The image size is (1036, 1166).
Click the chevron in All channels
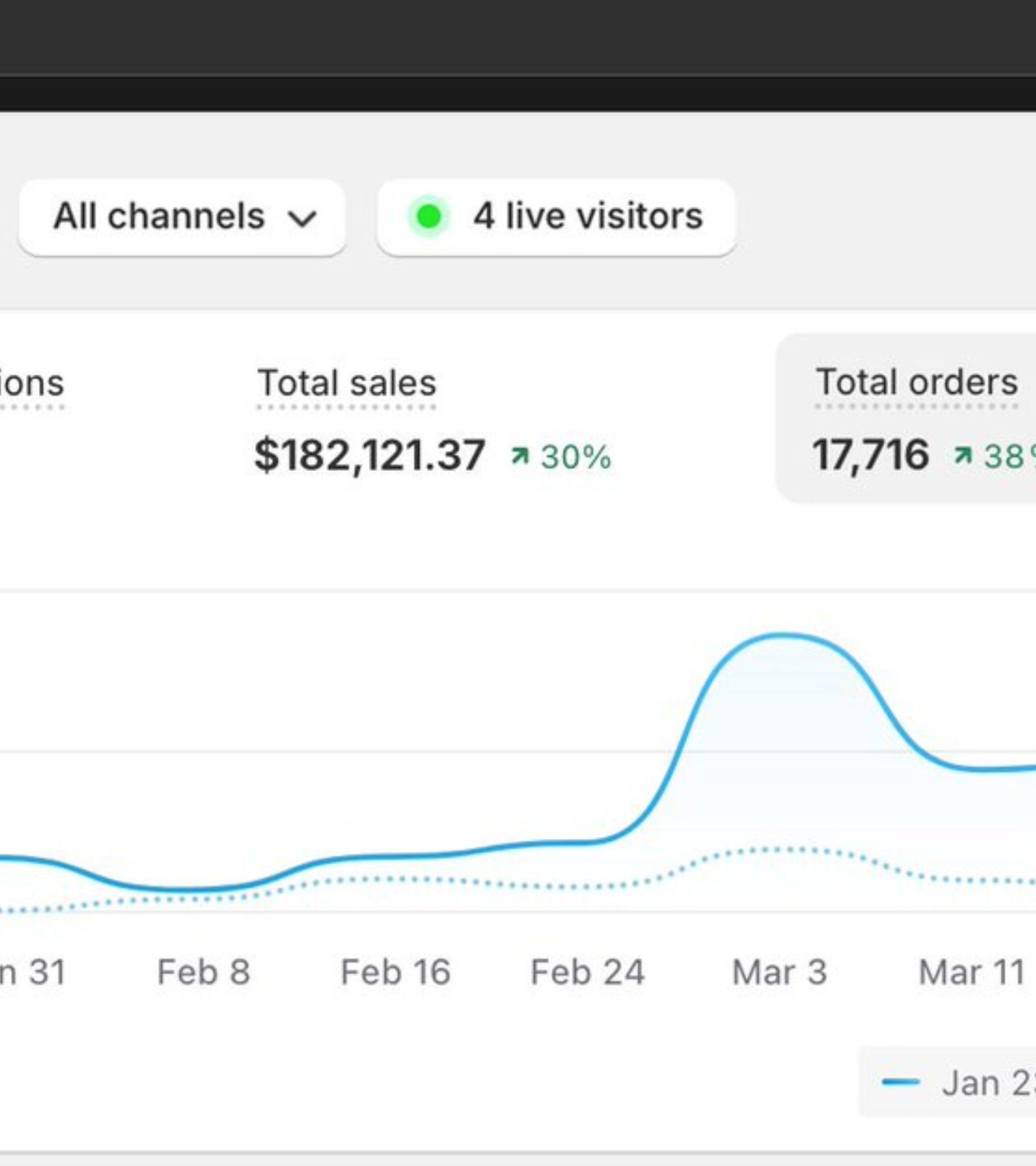click(302, 219)
